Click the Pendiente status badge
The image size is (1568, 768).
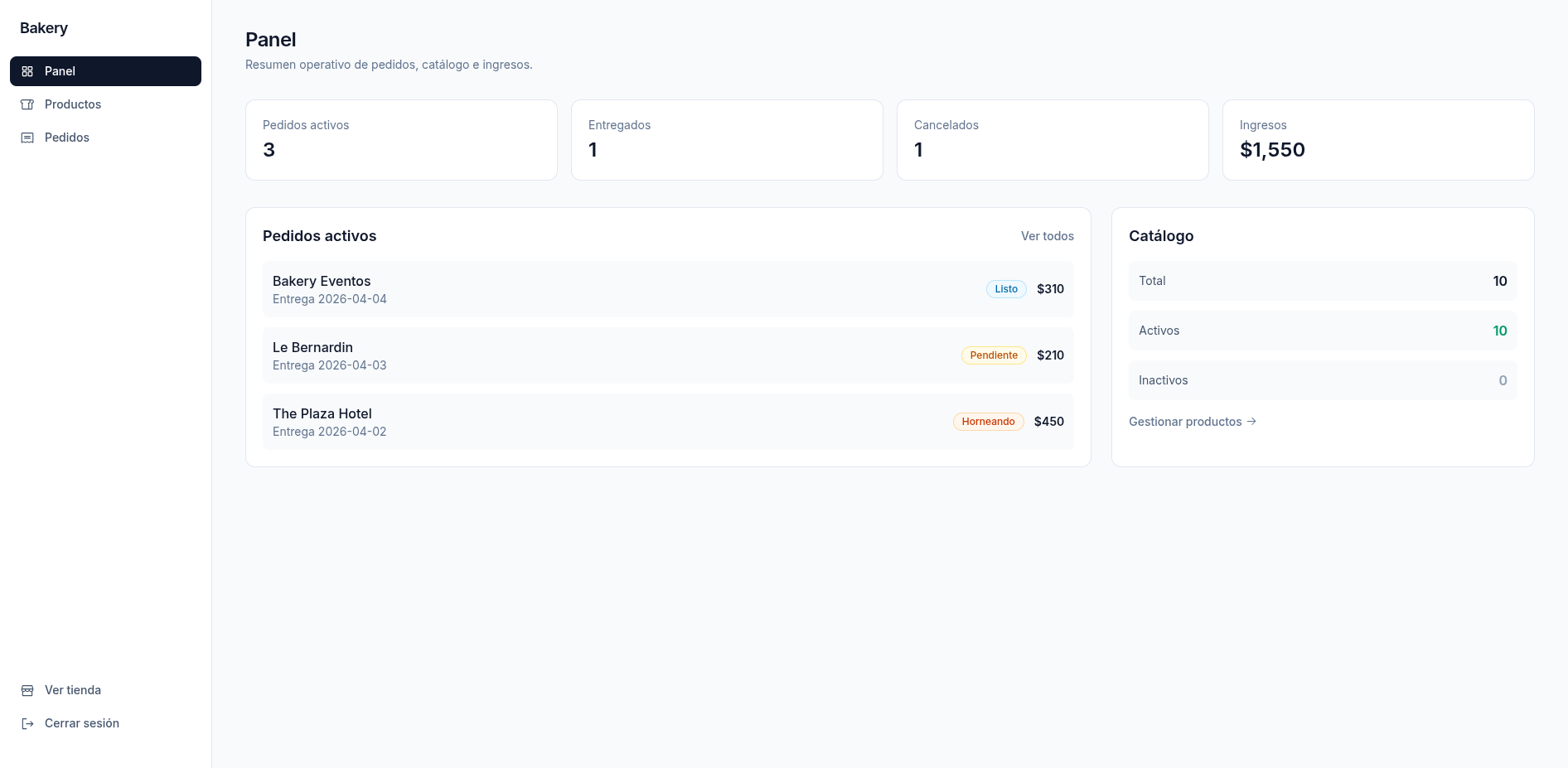coord(994,355)
